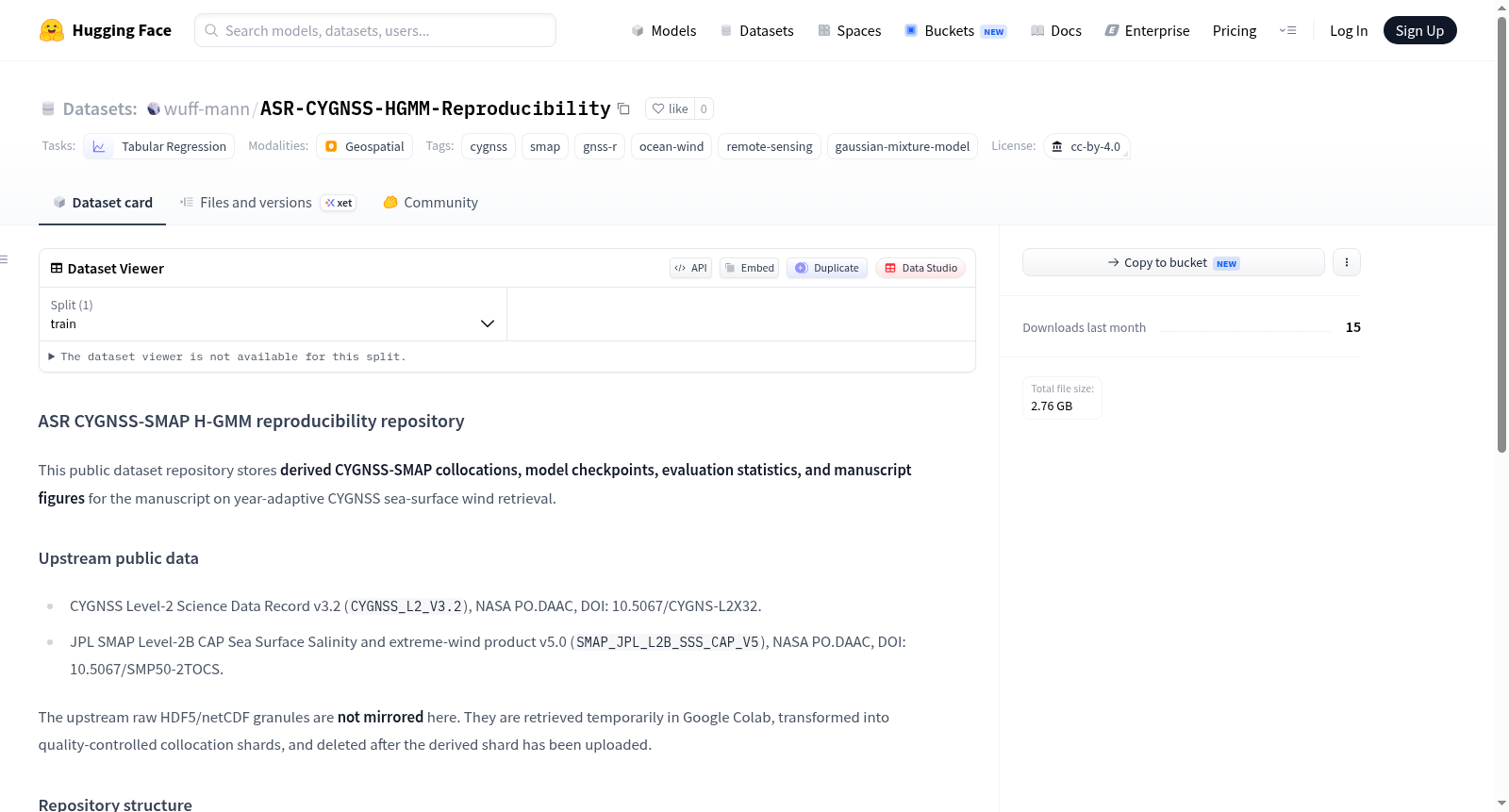Screen dimensions: 1509x812
Task: Select the remote-sensing tag
Action: (770, 146)
